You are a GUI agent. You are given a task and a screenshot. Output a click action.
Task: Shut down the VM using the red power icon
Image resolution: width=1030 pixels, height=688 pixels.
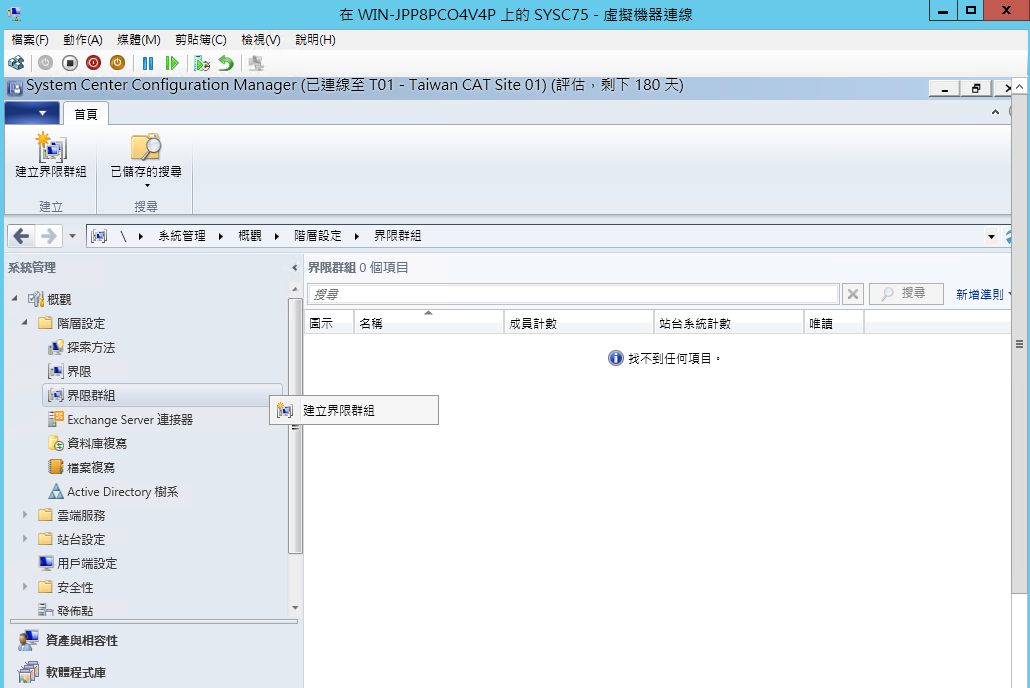pos(93,63)
